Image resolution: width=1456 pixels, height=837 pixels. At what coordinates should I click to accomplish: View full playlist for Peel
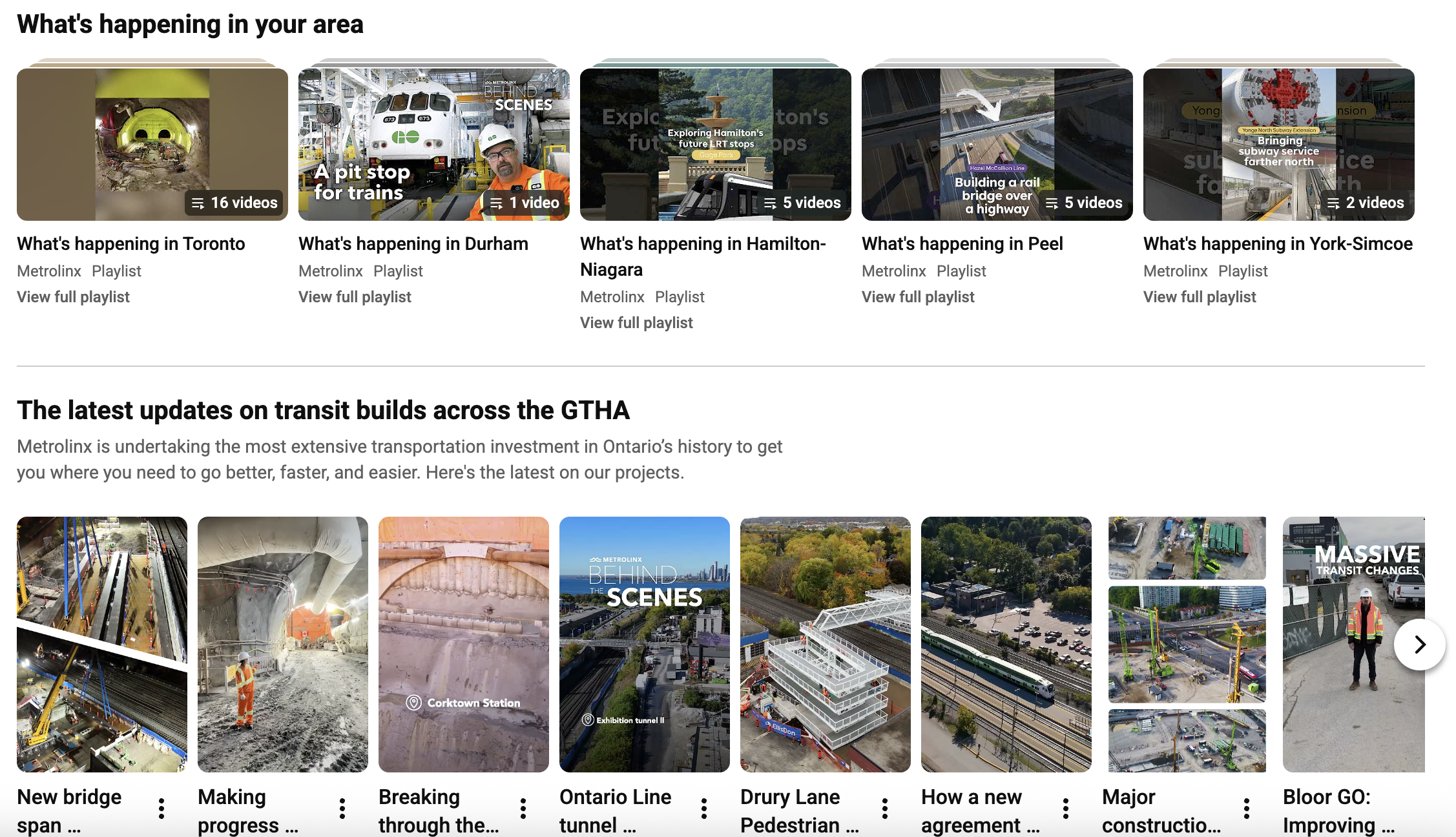(918, 297)
